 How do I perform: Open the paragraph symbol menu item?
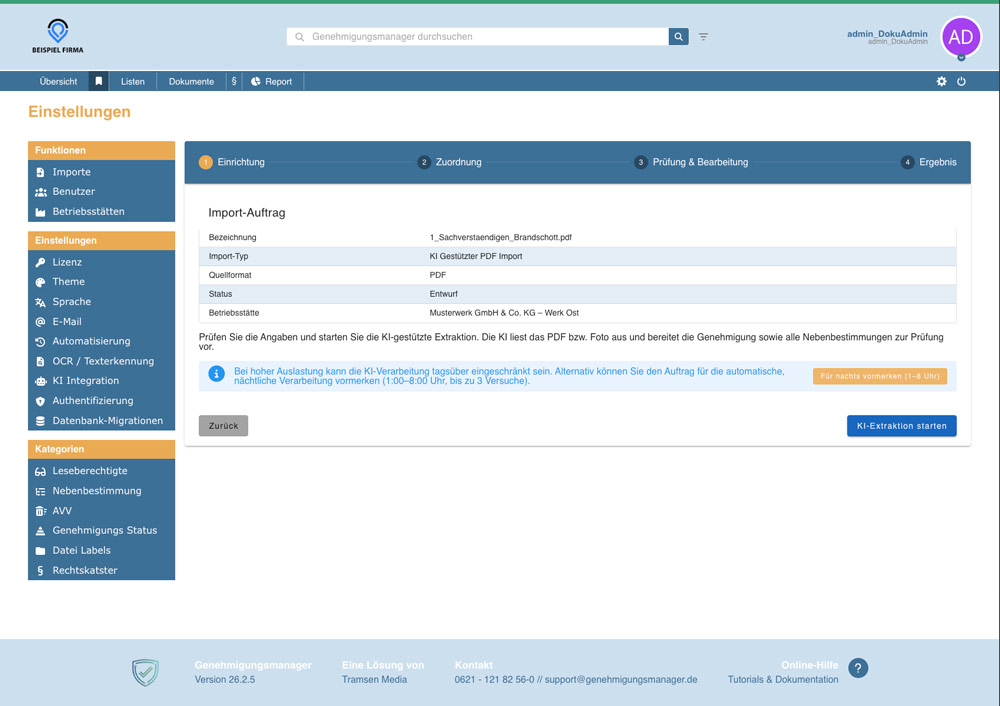tap(234, 81)
